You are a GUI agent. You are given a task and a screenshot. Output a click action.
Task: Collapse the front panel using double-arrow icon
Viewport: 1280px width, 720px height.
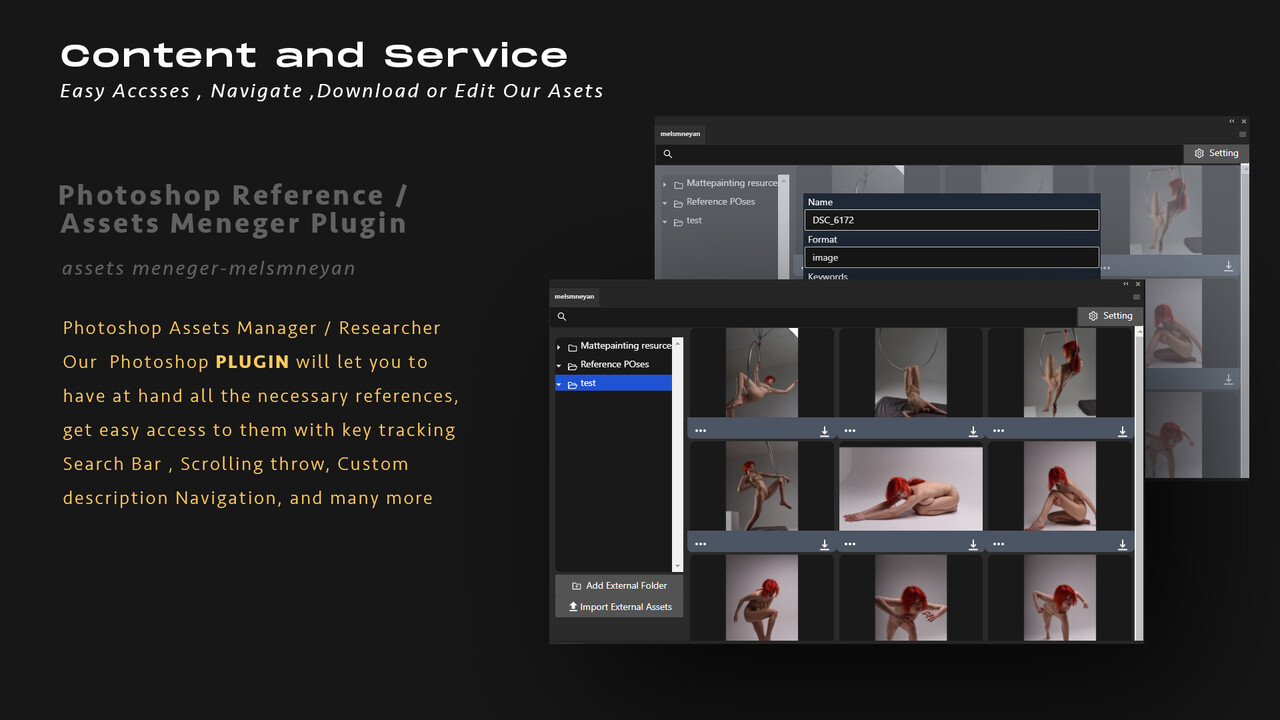(1126, 284)
